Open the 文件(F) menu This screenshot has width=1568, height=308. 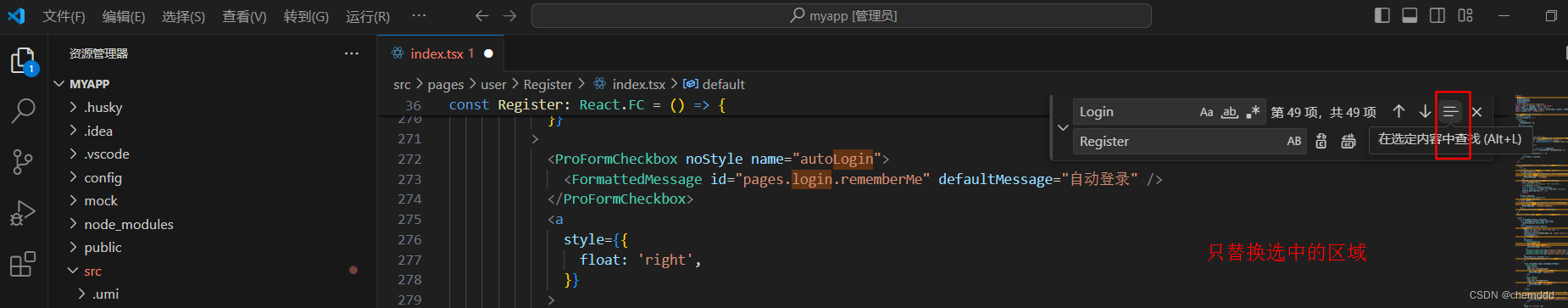coord(64,16)
